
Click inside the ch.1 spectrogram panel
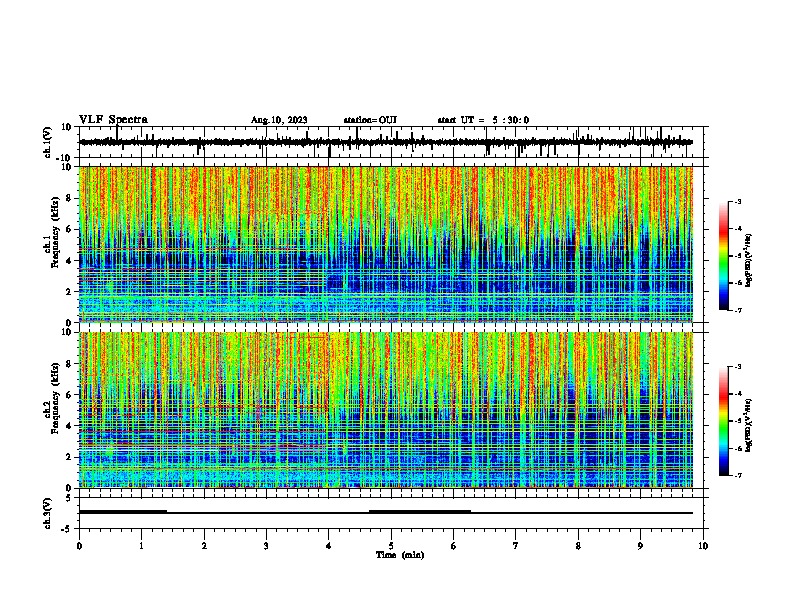[x=386, y=244]
